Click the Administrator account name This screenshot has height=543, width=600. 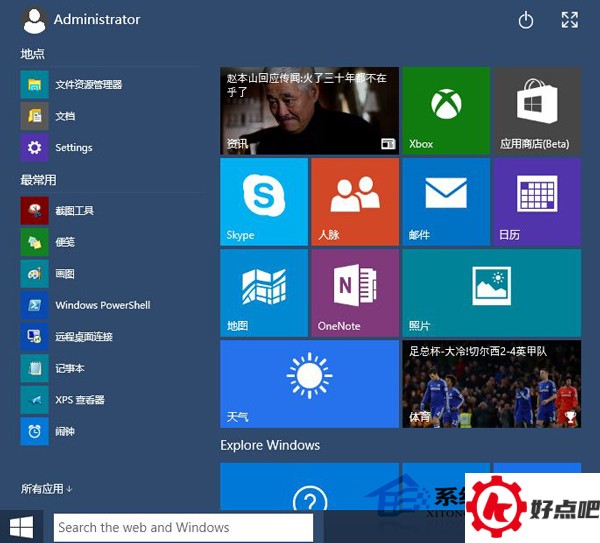(x=97, y=20)
